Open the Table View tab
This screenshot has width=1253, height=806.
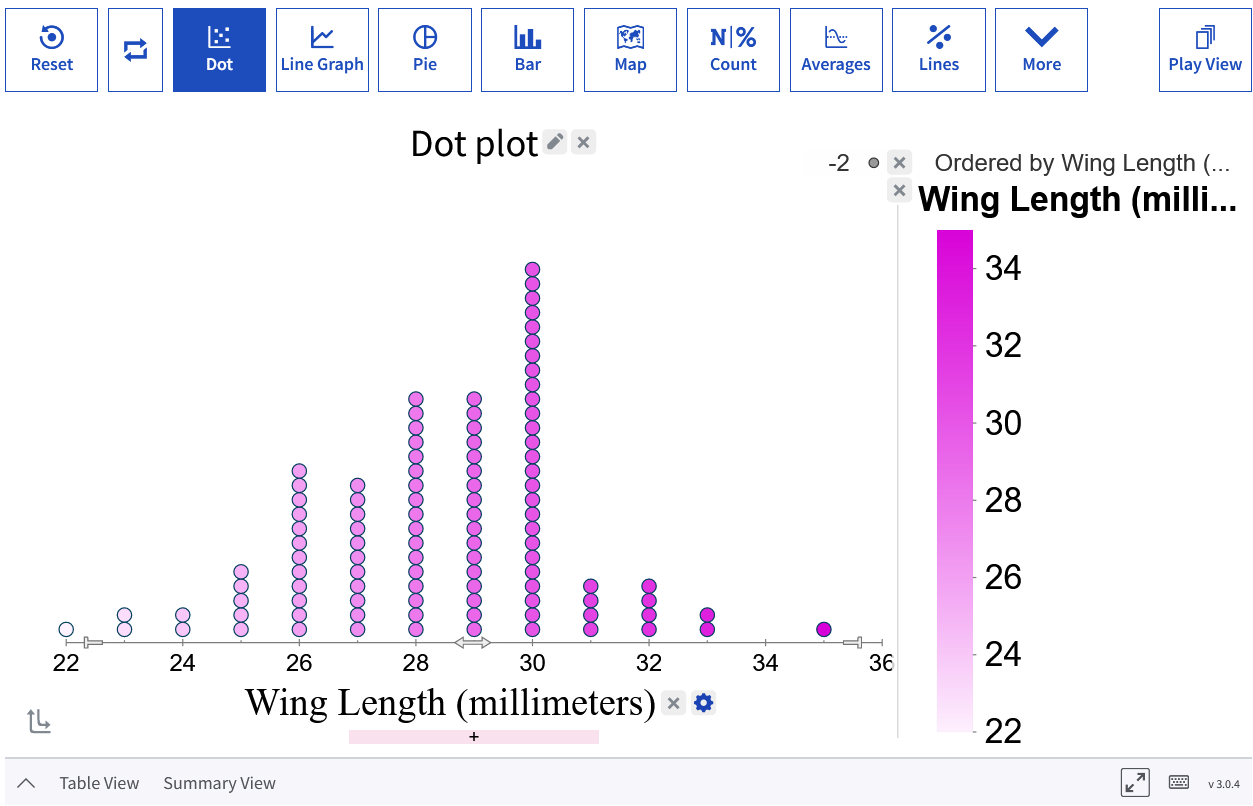click(x=99, y=783)
